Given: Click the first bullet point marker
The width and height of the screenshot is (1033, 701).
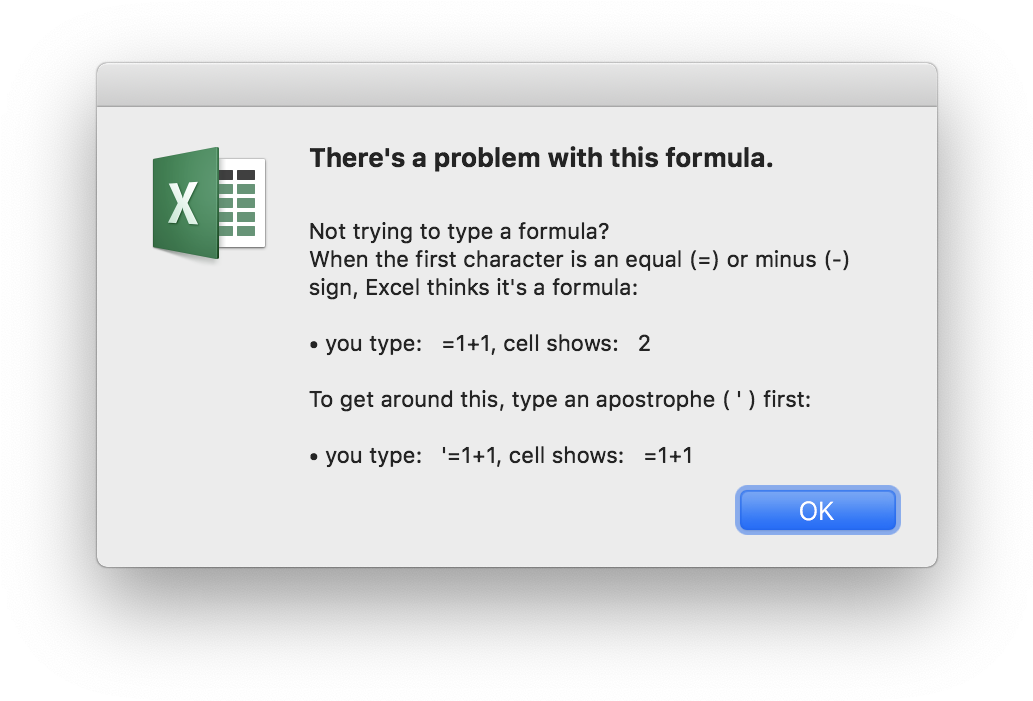Looking at the screenshot, I should 314,345.
